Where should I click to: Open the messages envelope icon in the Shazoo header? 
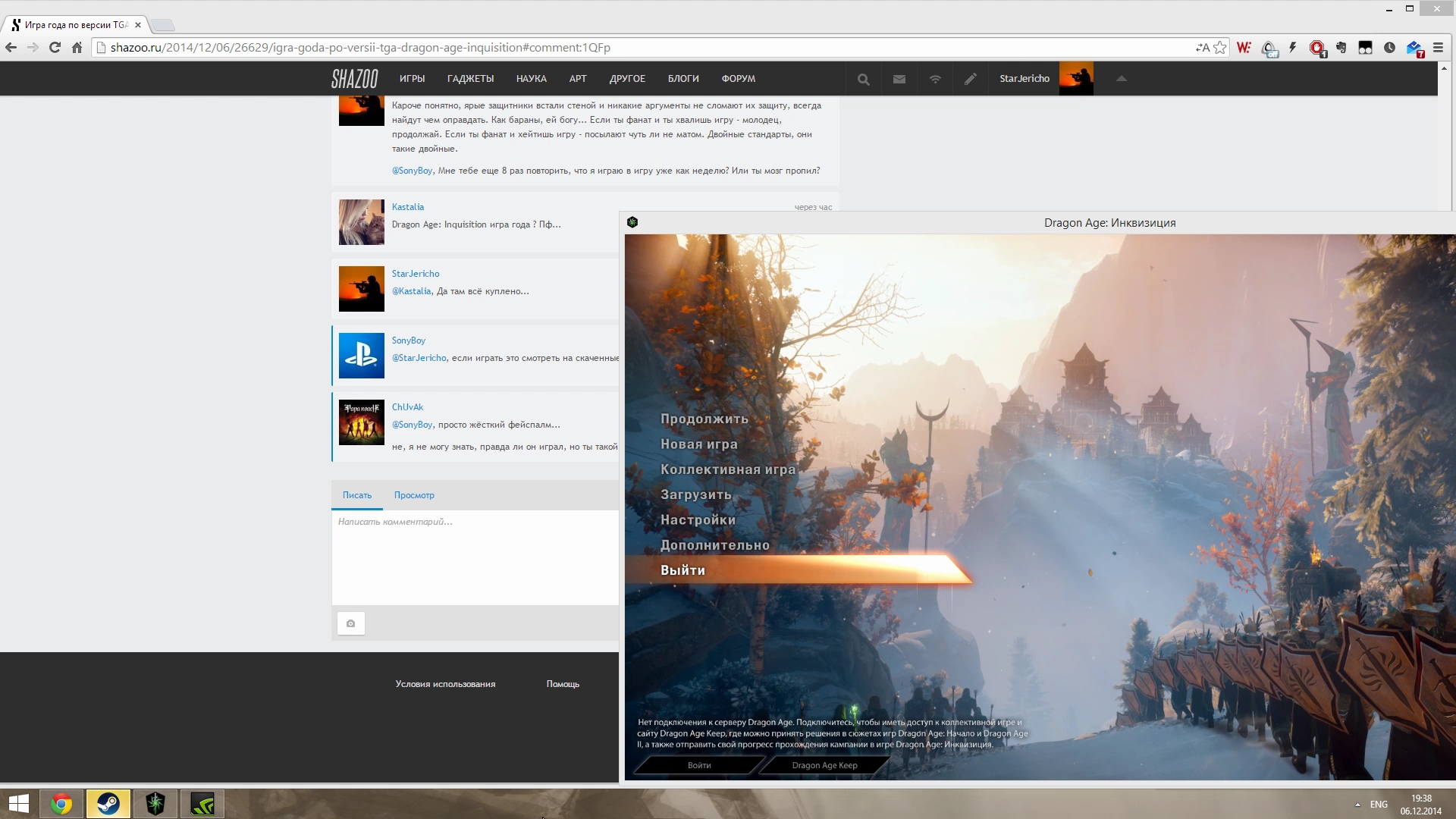tap(899, 79)
